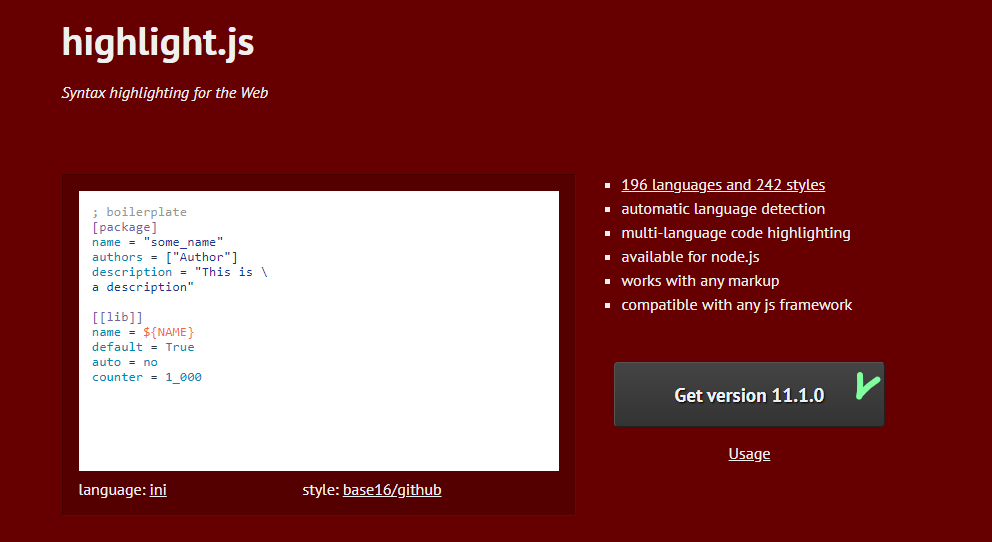The width and height of the screenshot is (992, 542).
Task: Click the 'style:' label below code box
Action: click(x=321, y=490)
